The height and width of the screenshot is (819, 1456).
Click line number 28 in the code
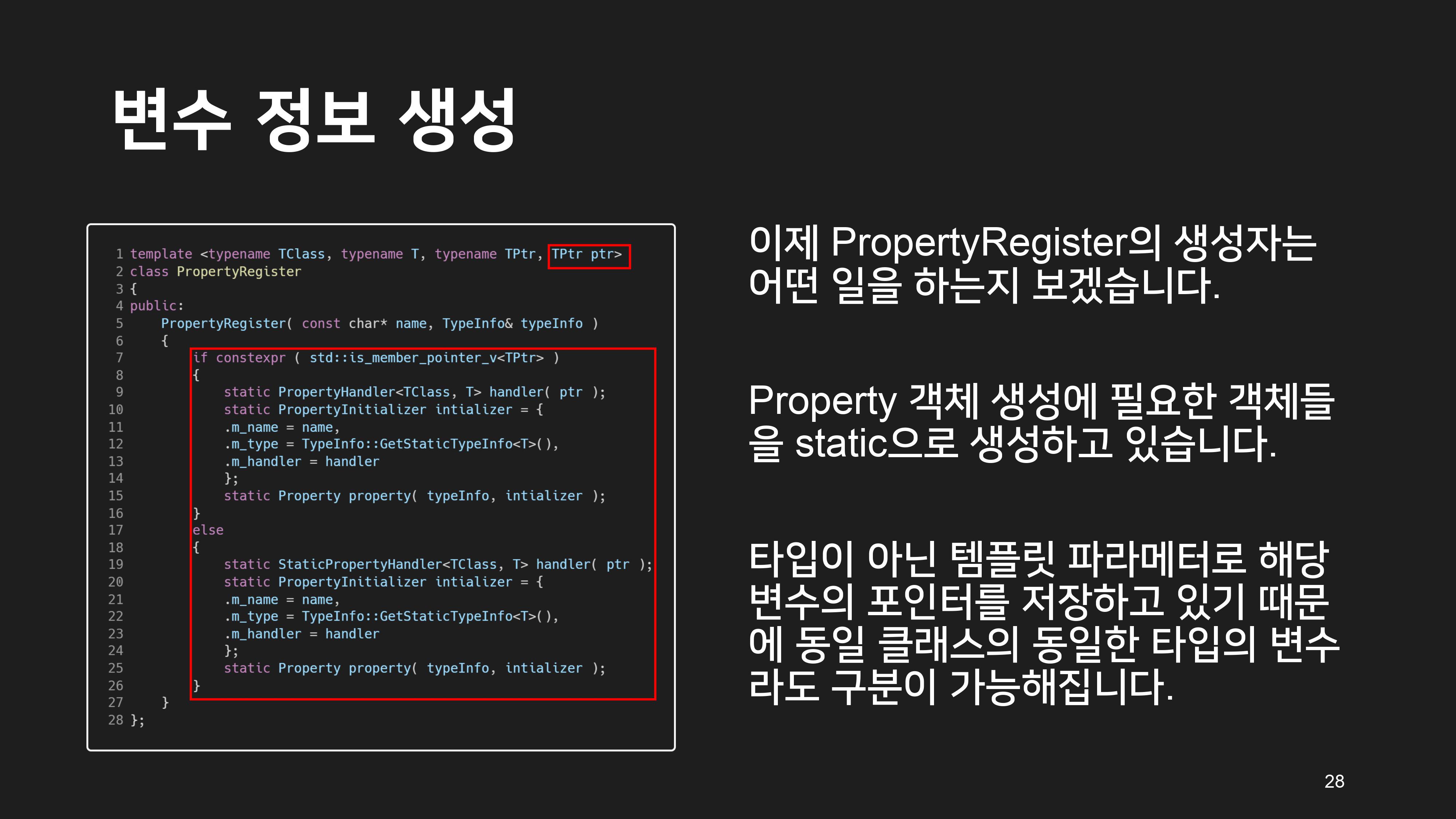(115, 720)
